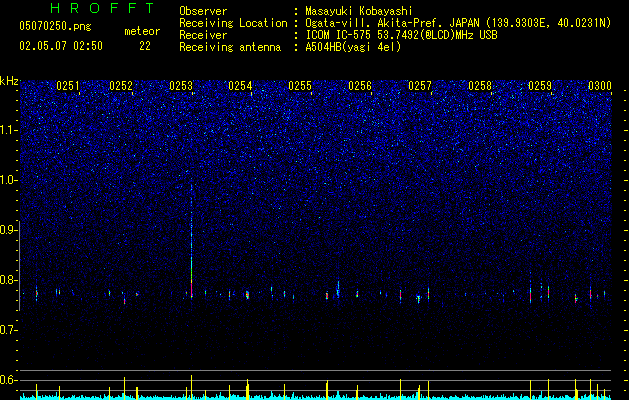629x400 pixels.
Task: Click the 0.9 kHz frequency label
Action: 9,230
